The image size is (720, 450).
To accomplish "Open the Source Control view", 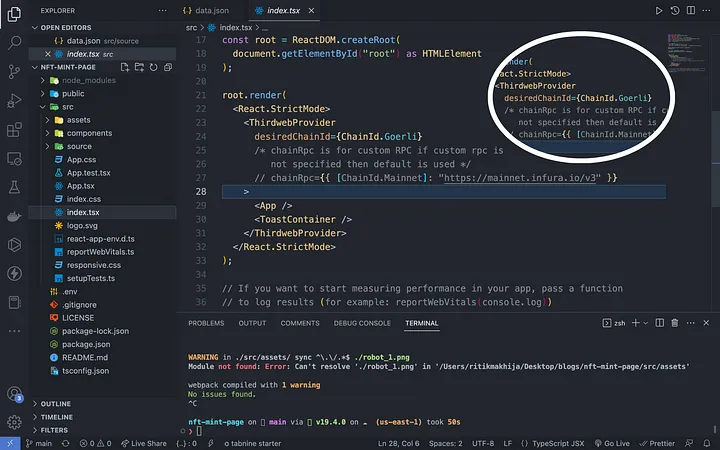I will tap(15, 72).
